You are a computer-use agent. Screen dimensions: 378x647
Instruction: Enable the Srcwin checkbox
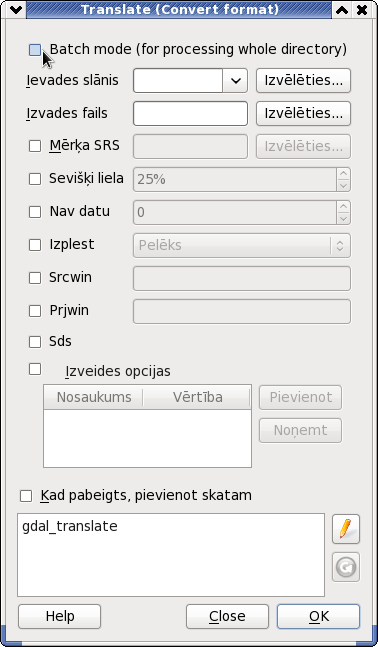[x=35, y=278]
